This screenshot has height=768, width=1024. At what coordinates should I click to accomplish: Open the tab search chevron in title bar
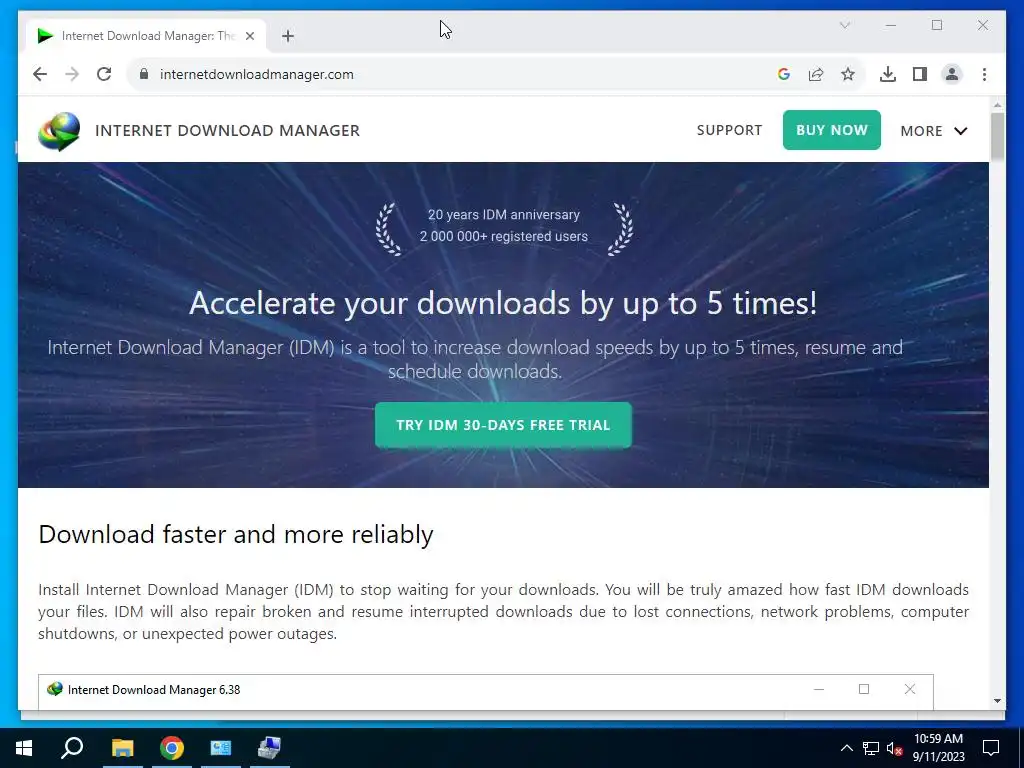tap(844, 25)
